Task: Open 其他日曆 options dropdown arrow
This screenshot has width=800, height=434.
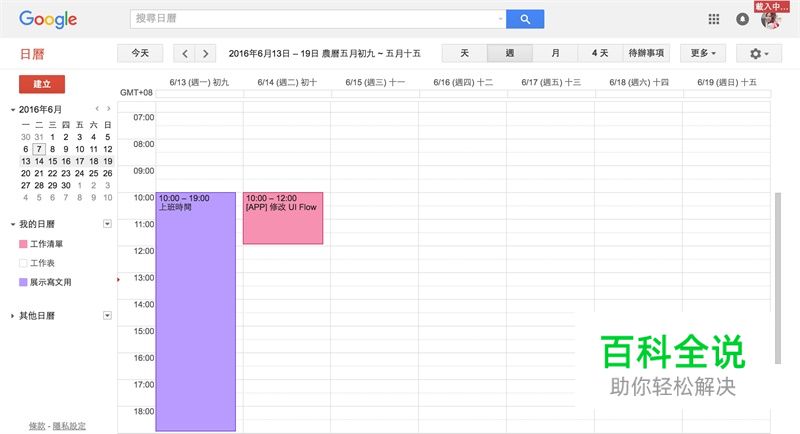Action: [x=107, y=316]
